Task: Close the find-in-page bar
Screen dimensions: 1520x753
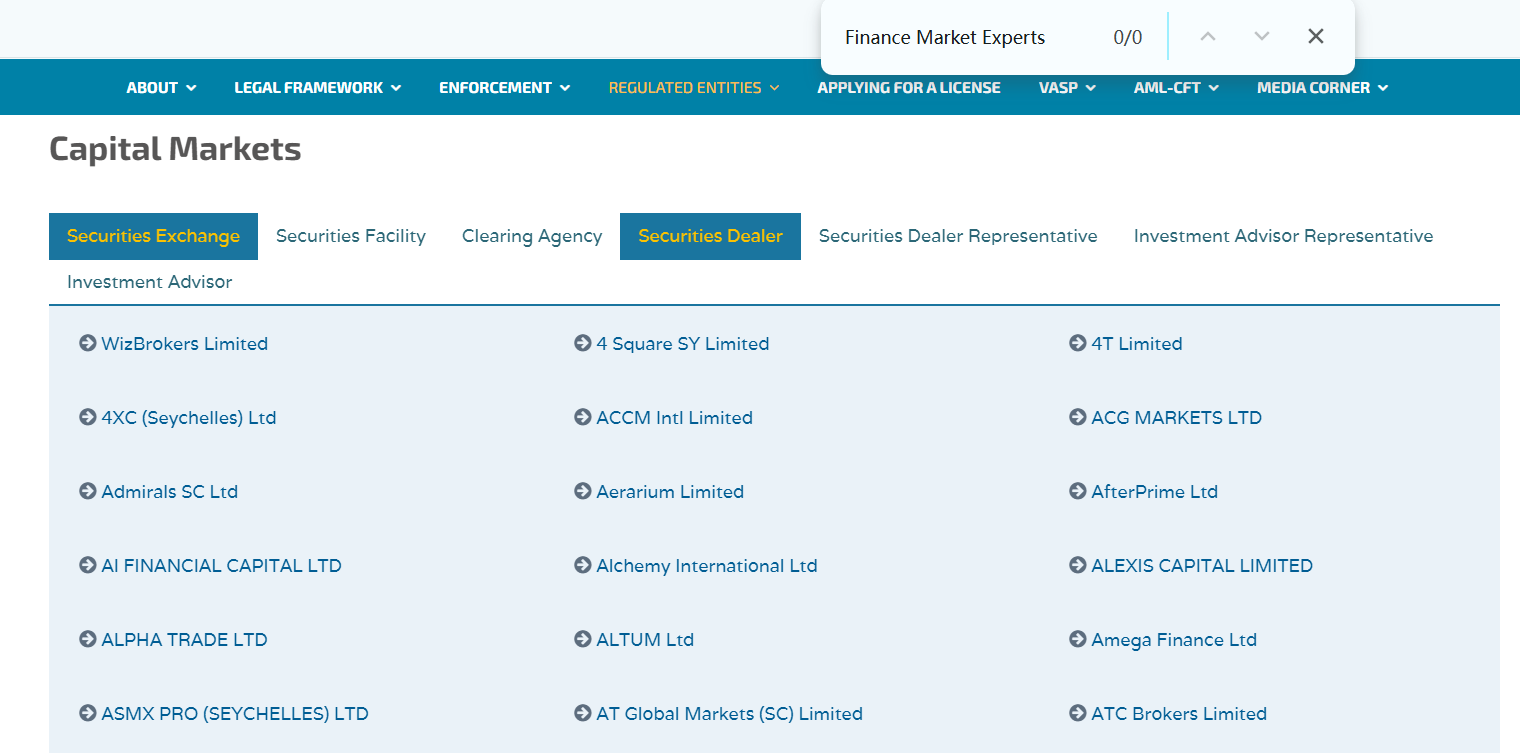Action: point(1316,37)
